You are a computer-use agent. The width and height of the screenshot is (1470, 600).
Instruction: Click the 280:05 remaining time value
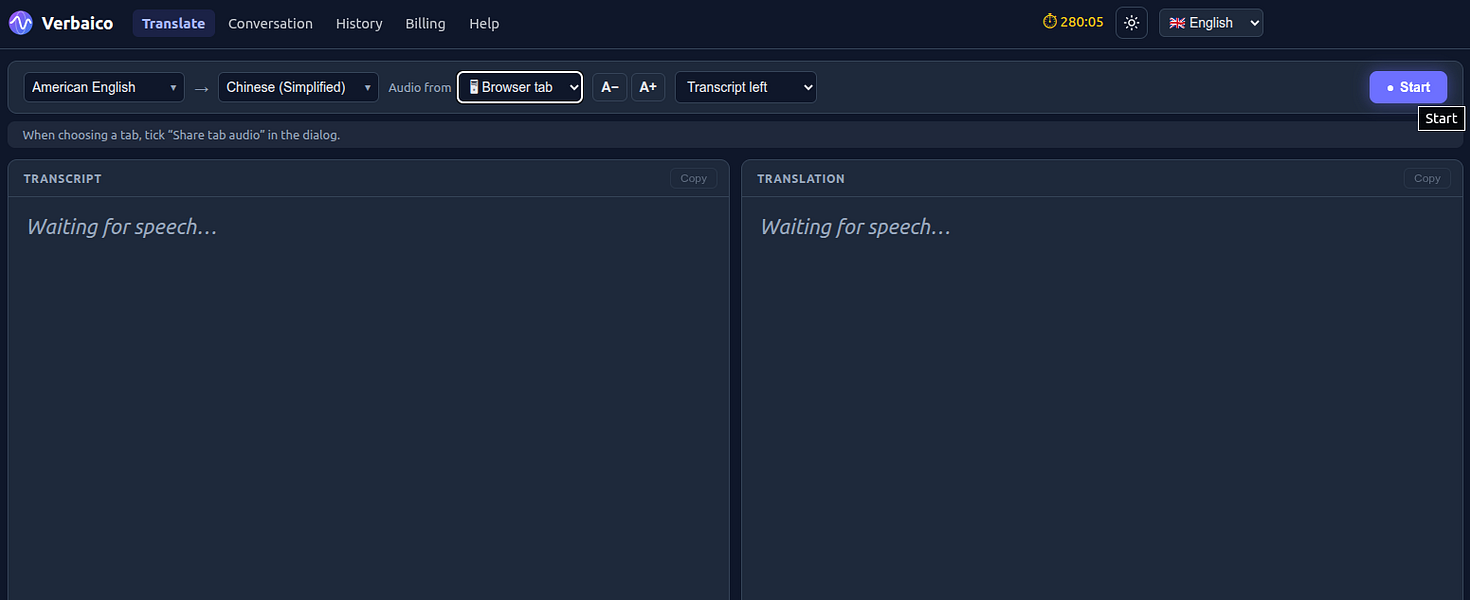(x=1082, y=22)
